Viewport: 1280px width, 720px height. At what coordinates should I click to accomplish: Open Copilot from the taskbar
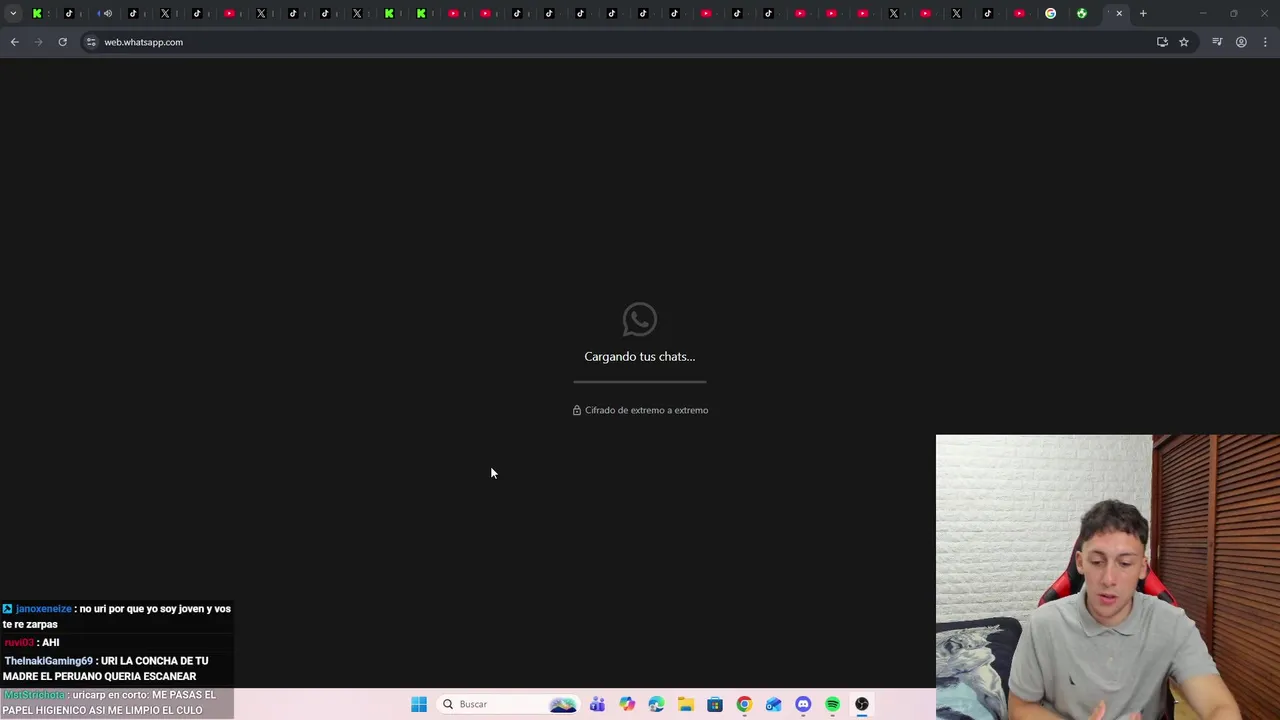click(x=627, y=704)
